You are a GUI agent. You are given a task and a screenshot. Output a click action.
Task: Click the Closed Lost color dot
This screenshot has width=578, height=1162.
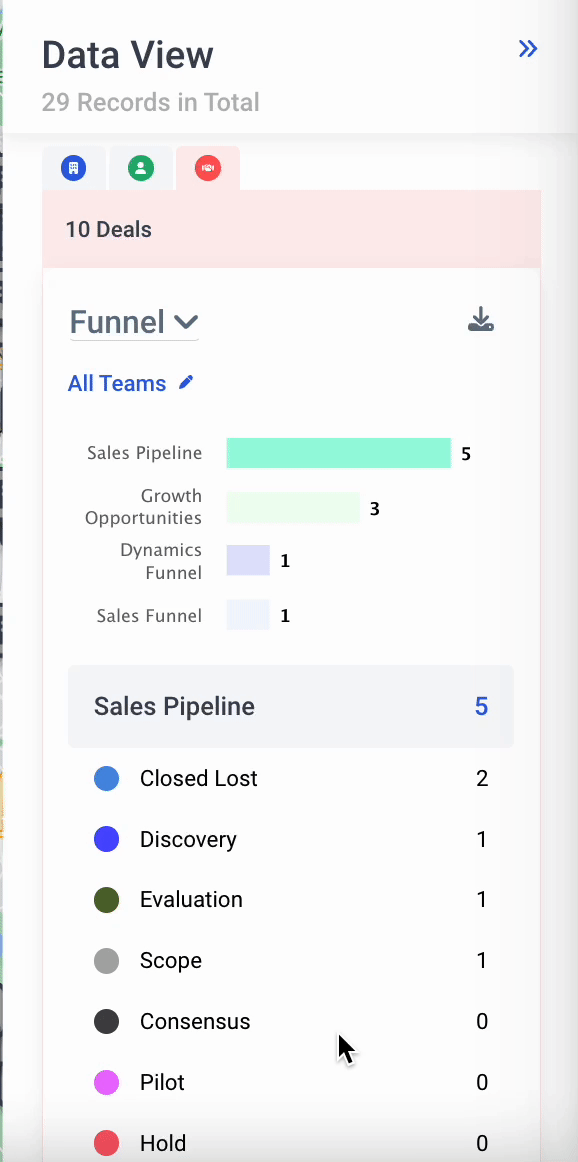coord(107,778)
